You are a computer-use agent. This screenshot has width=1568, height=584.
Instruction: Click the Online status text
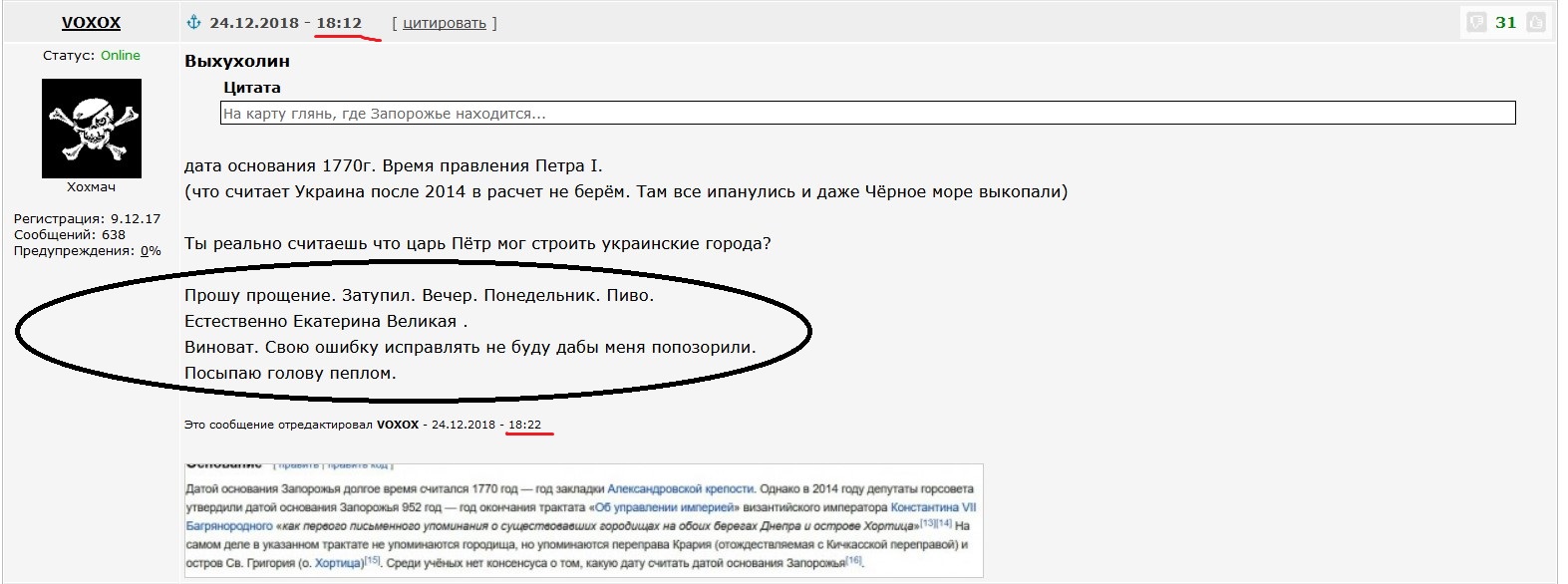click(x=121, y=56)
